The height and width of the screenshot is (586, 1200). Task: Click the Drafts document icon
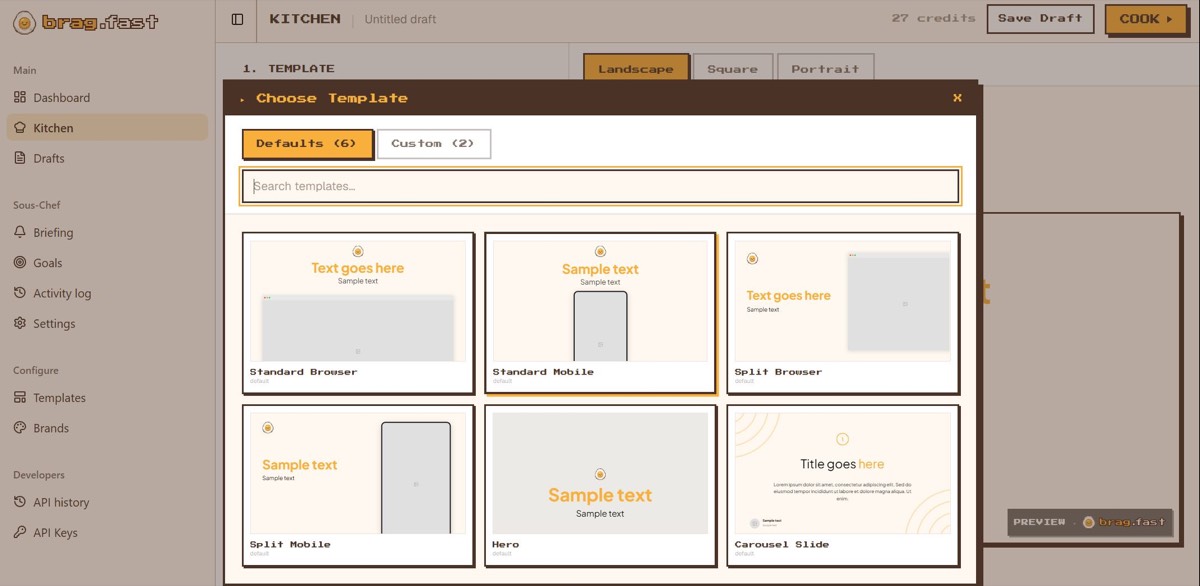click(21, 158)
